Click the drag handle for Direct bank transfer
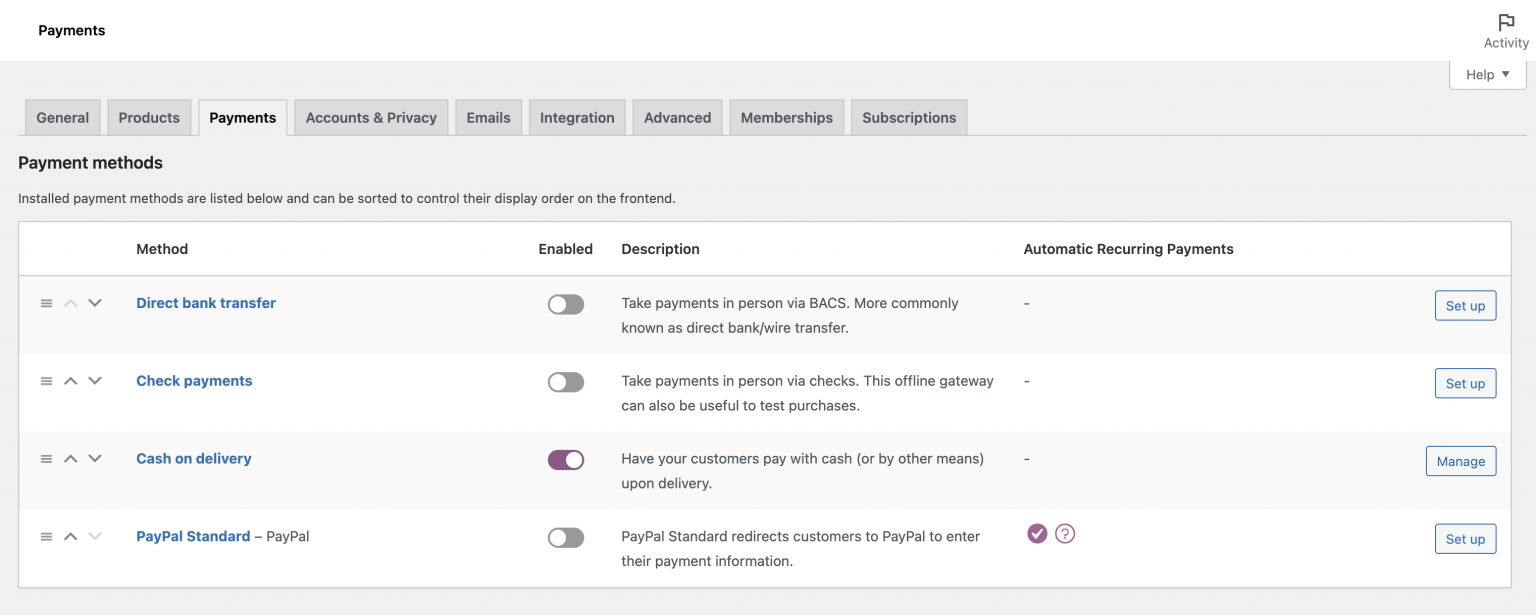 coord(46,303)
